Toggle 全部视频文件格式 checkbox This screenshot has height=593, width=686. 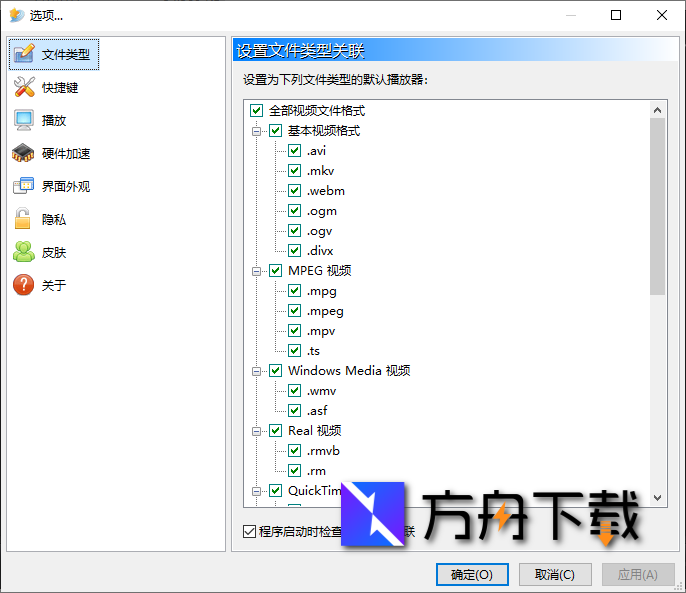coord(256,110)
